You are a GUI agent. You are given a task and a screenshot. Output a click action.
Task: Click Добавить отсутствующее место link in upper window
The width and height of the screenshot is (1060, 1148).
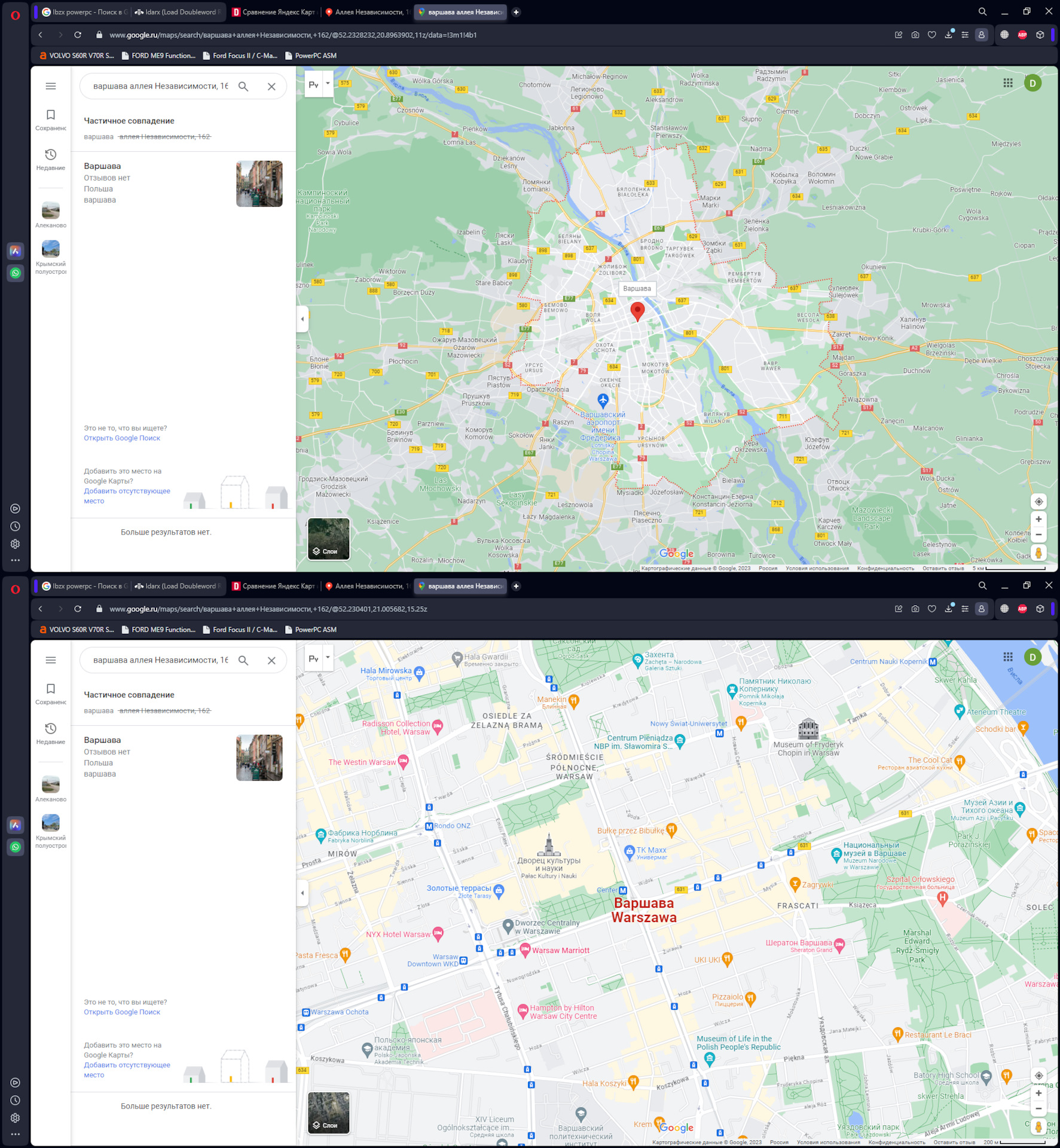[x=127, y=496]
